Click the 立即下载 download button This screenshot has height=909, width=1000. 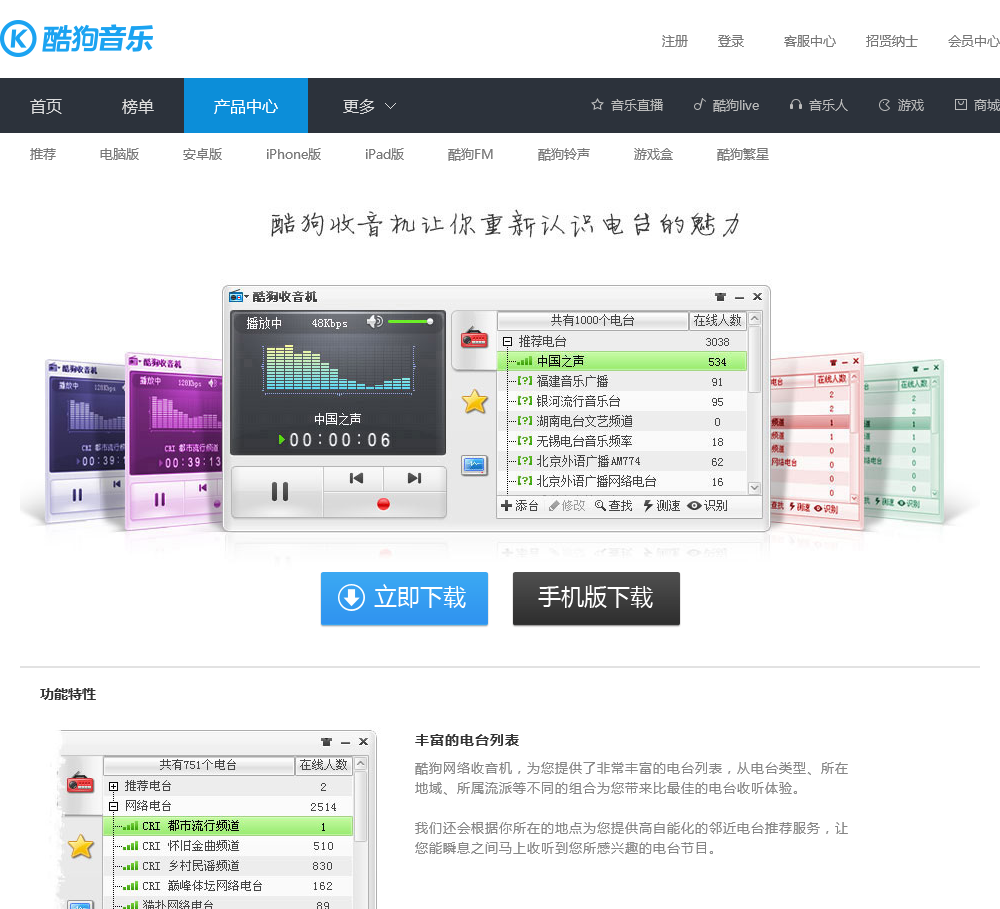404,598
